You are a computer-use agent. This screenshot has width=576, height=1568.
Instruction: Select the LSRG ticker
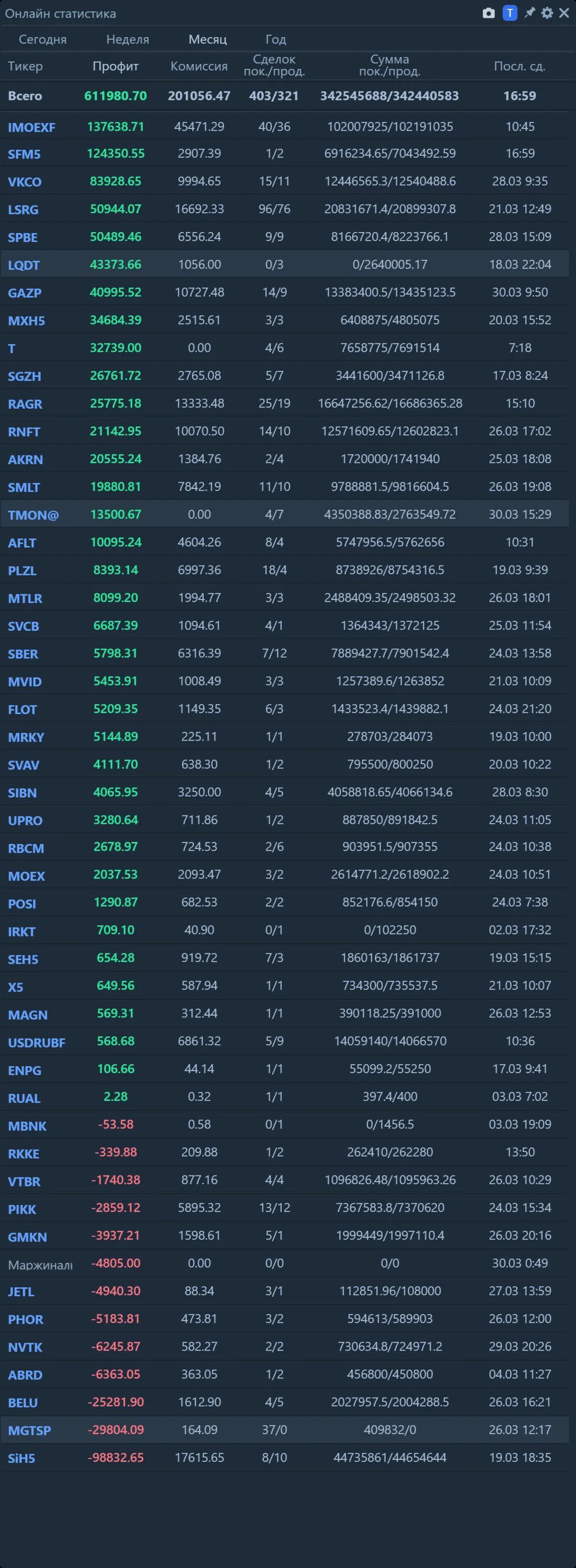click(x=23, y=210)
